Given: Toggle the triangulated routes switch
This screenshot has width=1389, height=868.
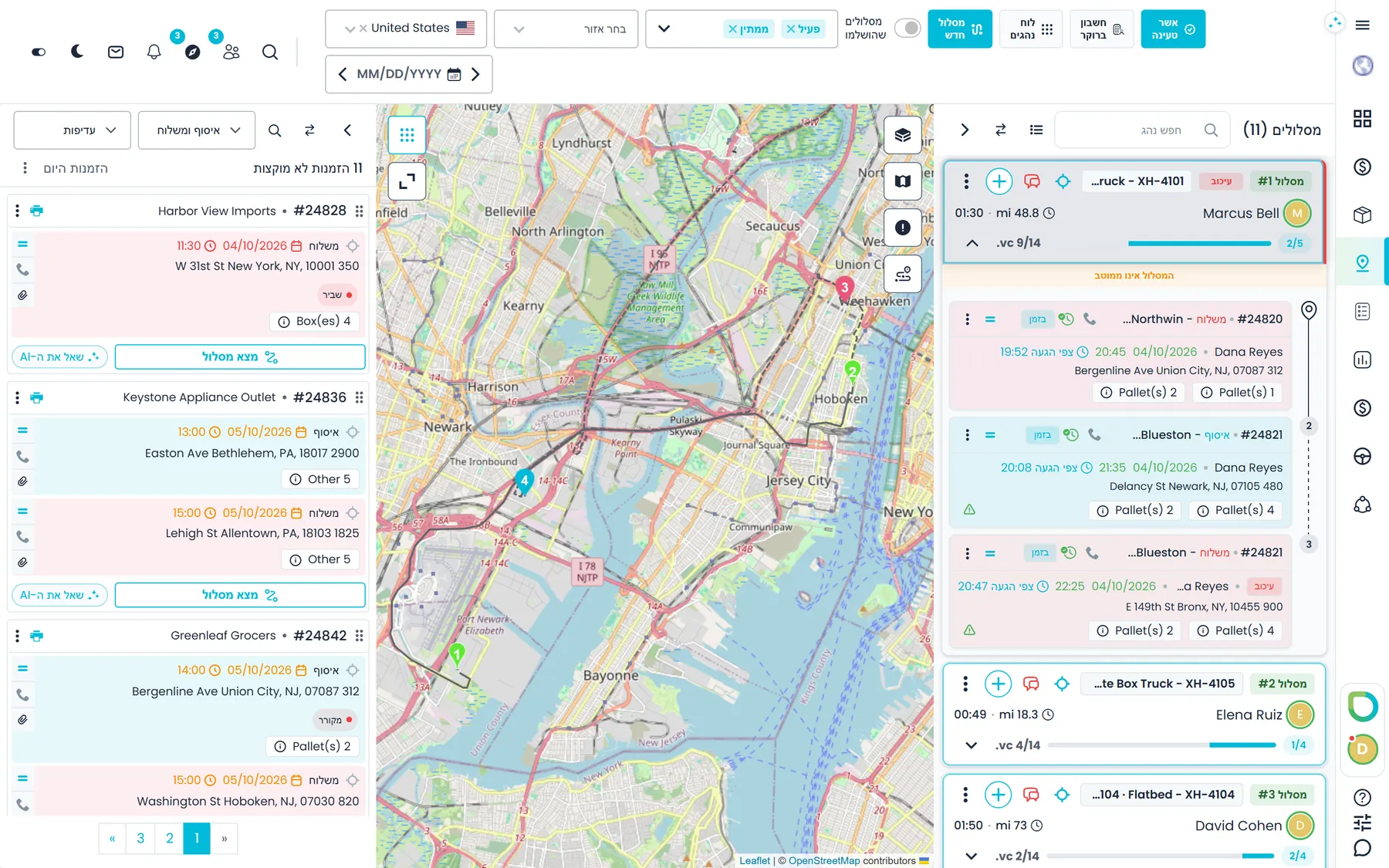Looking at the screenshot, I should coord(907,29).
